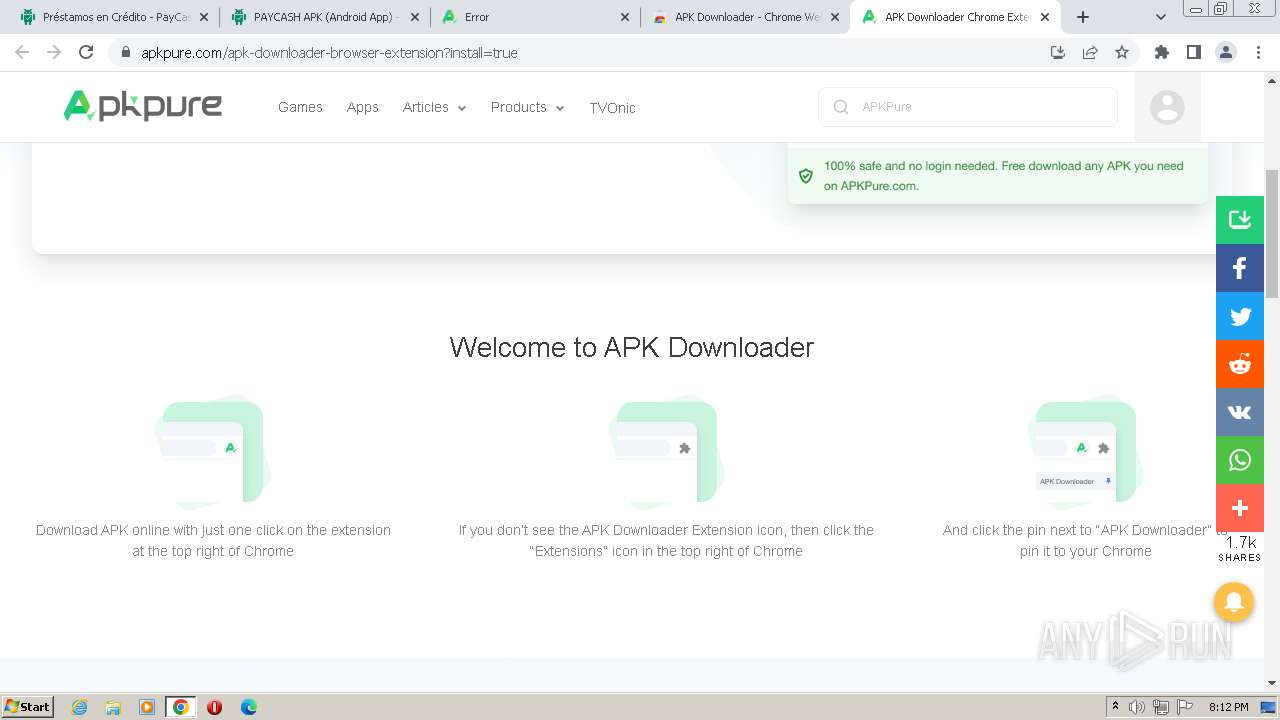
Task: Open more sharing options plus icon
Action: 1240,508
